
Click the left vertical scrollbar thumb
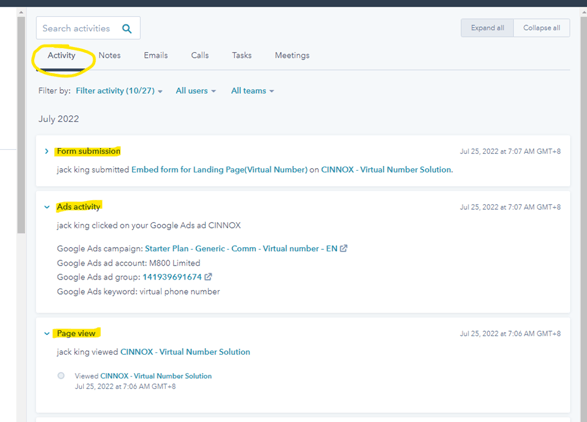pyautogui.click(x=21, y=125)
